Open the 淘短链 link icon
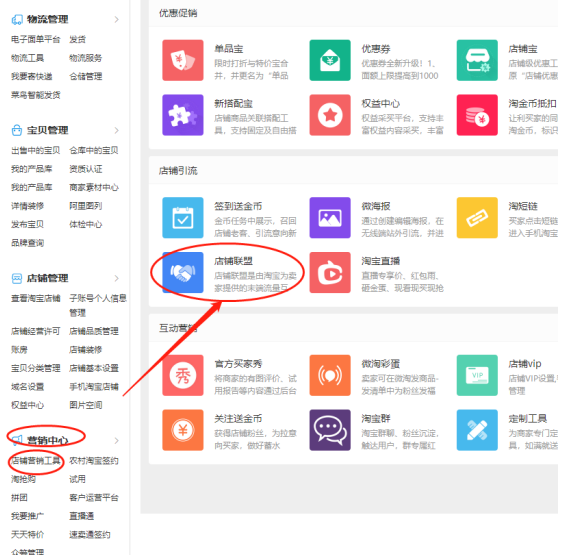This screenshot has height=555, width=576. pyautogui.click(x=477, y=218)
